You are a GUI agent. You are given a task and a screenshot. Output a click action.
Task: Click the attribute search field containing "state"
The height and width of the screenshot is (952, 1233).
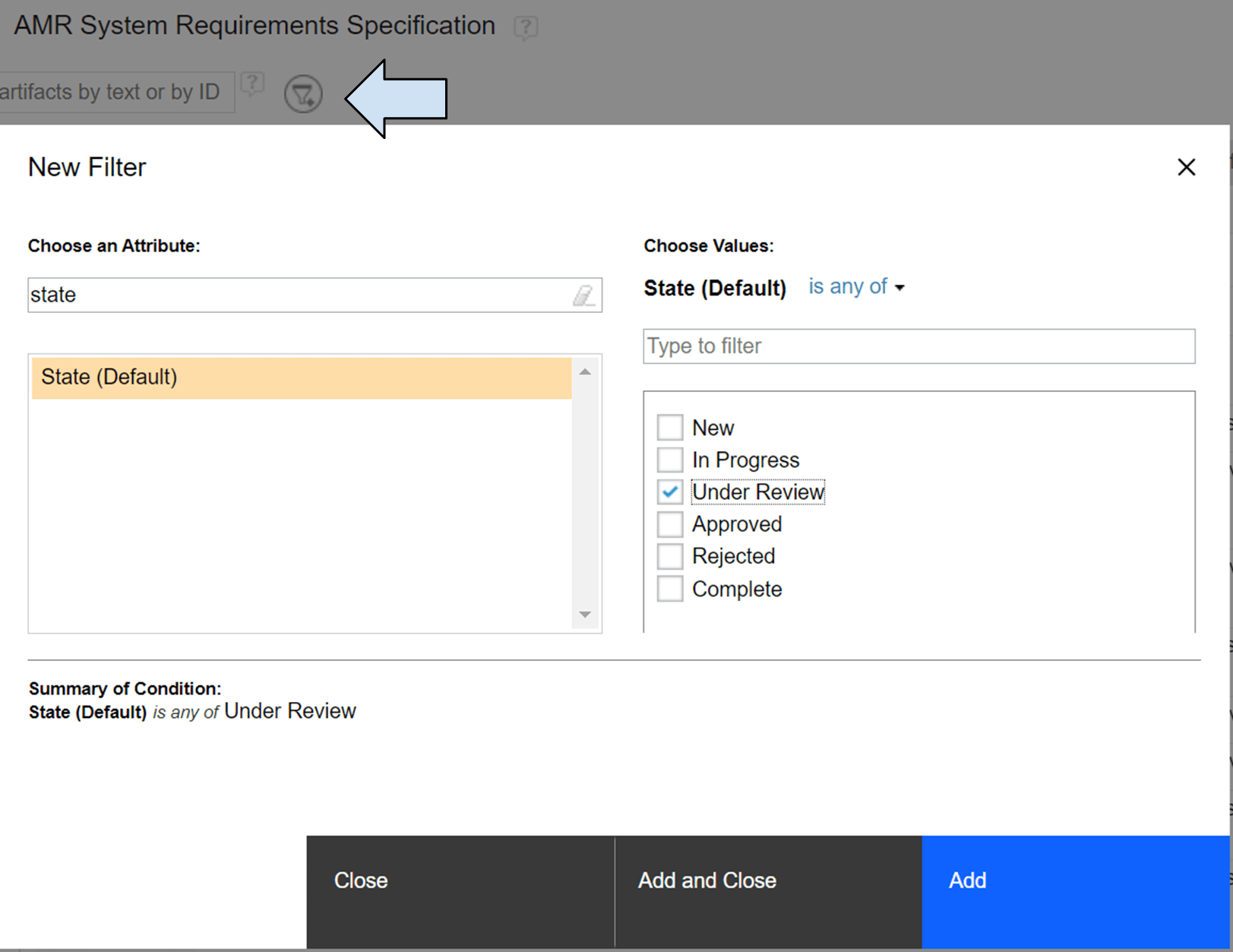pos(296,295)
